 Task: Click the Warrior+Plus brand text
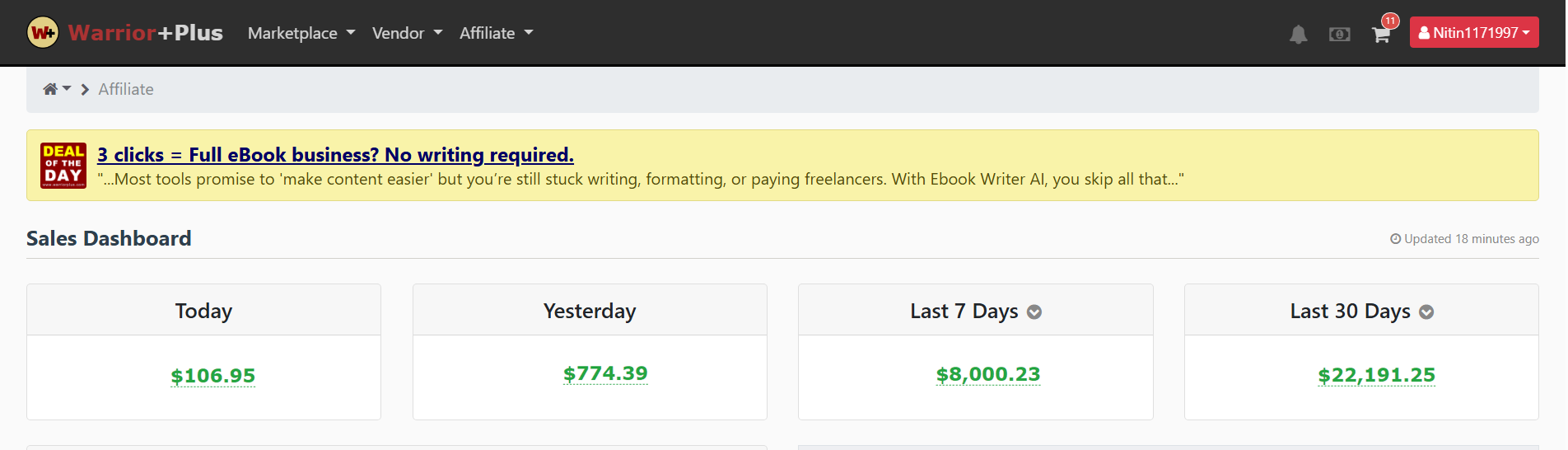pos(146,33)
